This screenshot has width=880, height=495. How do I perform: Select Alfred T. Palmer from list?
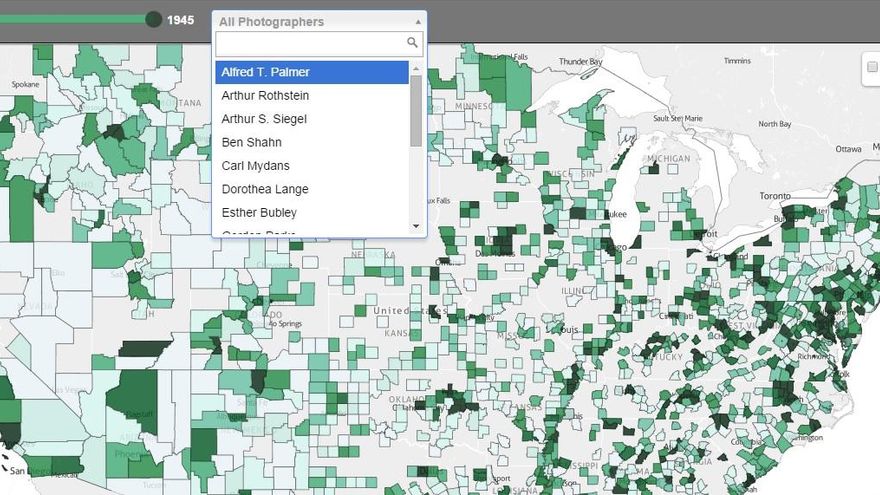311,72
